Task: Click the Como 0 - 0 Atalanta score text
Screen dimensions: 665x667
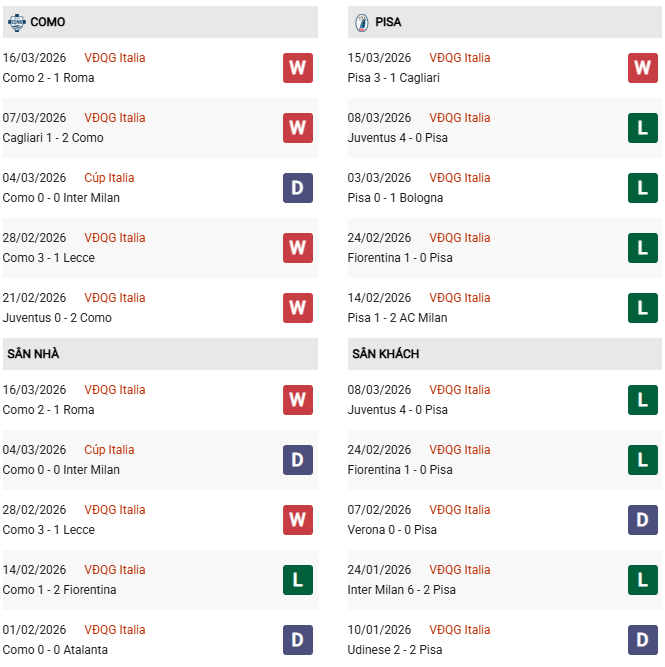Action: tap(55, 650)
